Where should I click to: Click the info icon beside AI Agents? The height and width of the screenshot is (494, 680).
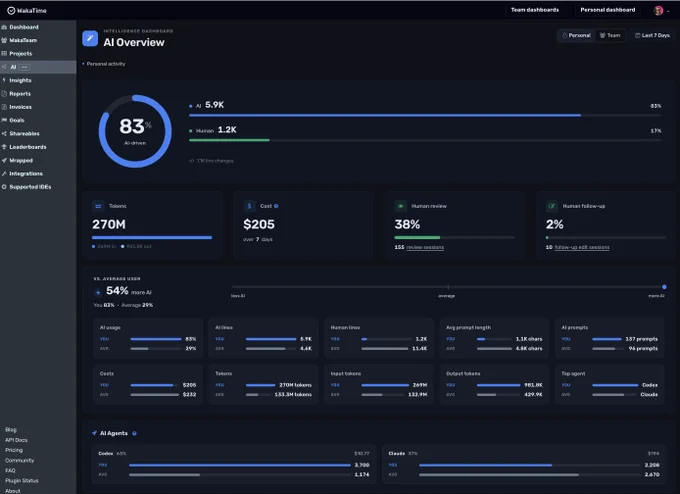[134, 433]
